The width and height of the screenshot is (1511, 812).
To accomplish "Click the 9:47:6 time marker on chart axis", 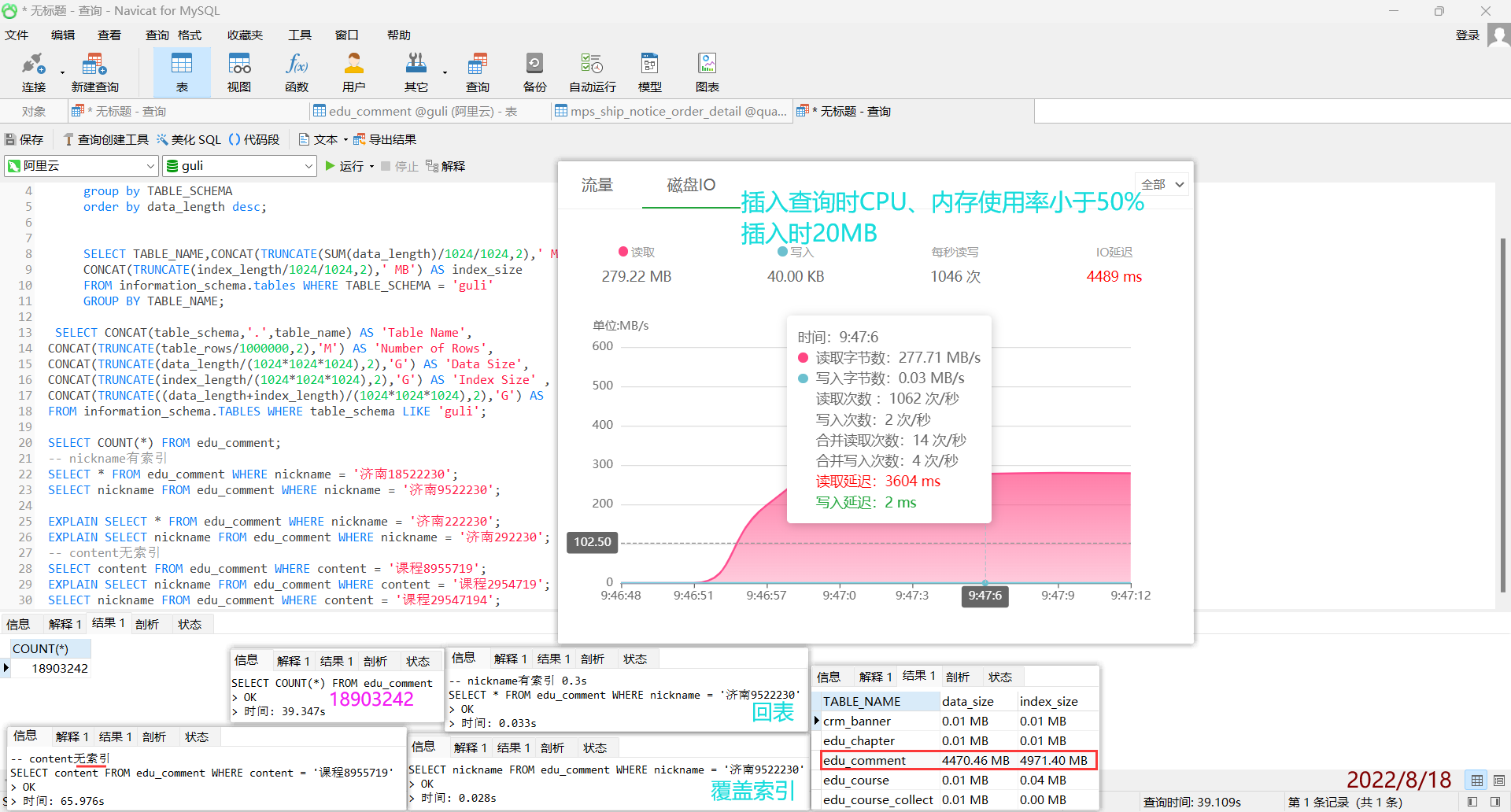I will (985, 596).
